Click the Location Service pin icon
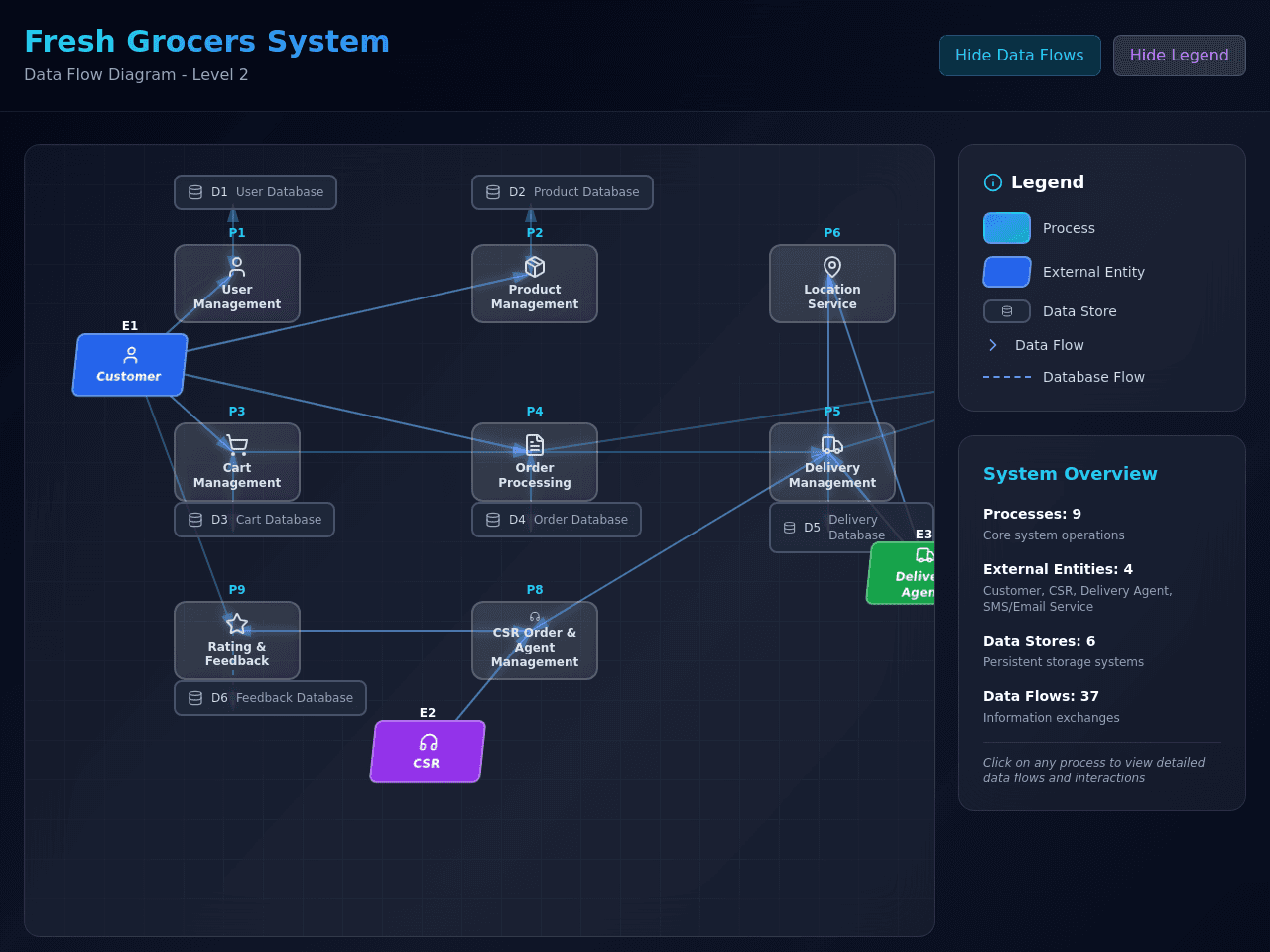This screenshot has width=1270, height=952. [832, 267]
